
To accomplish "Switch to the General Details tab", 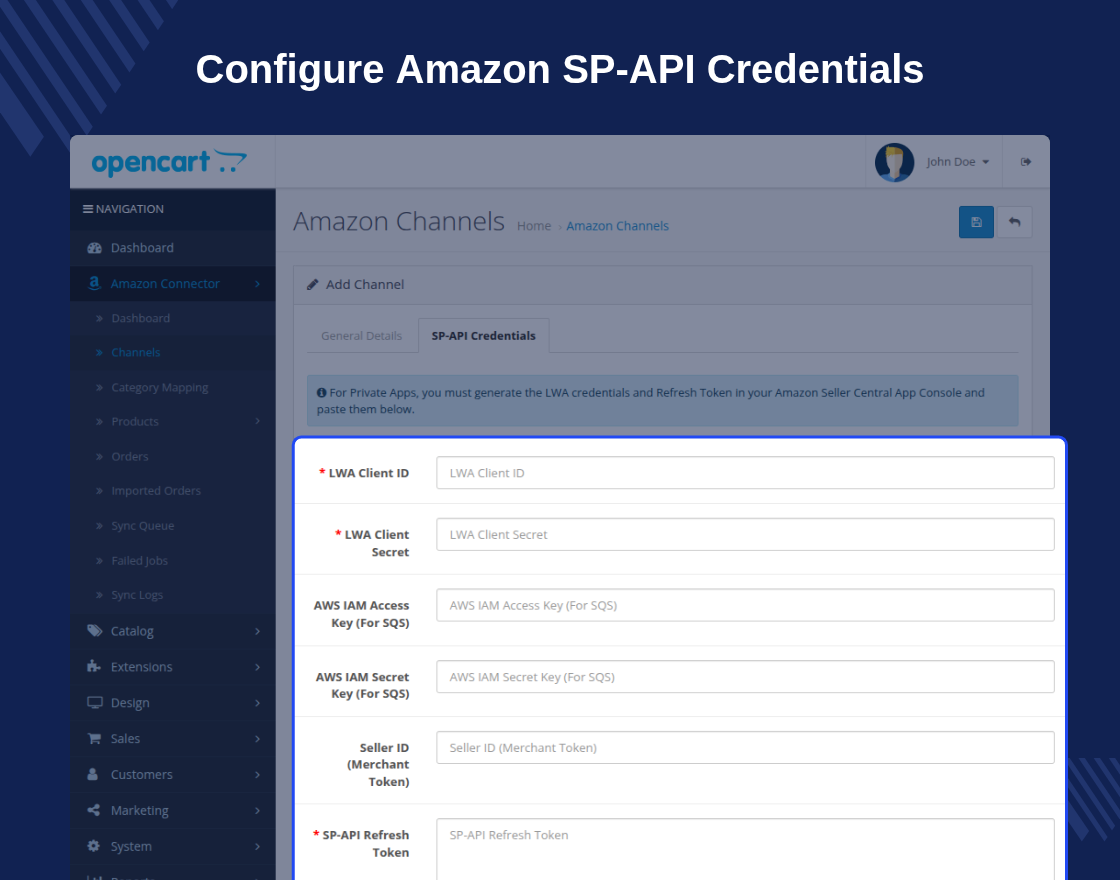I will 361,336.
